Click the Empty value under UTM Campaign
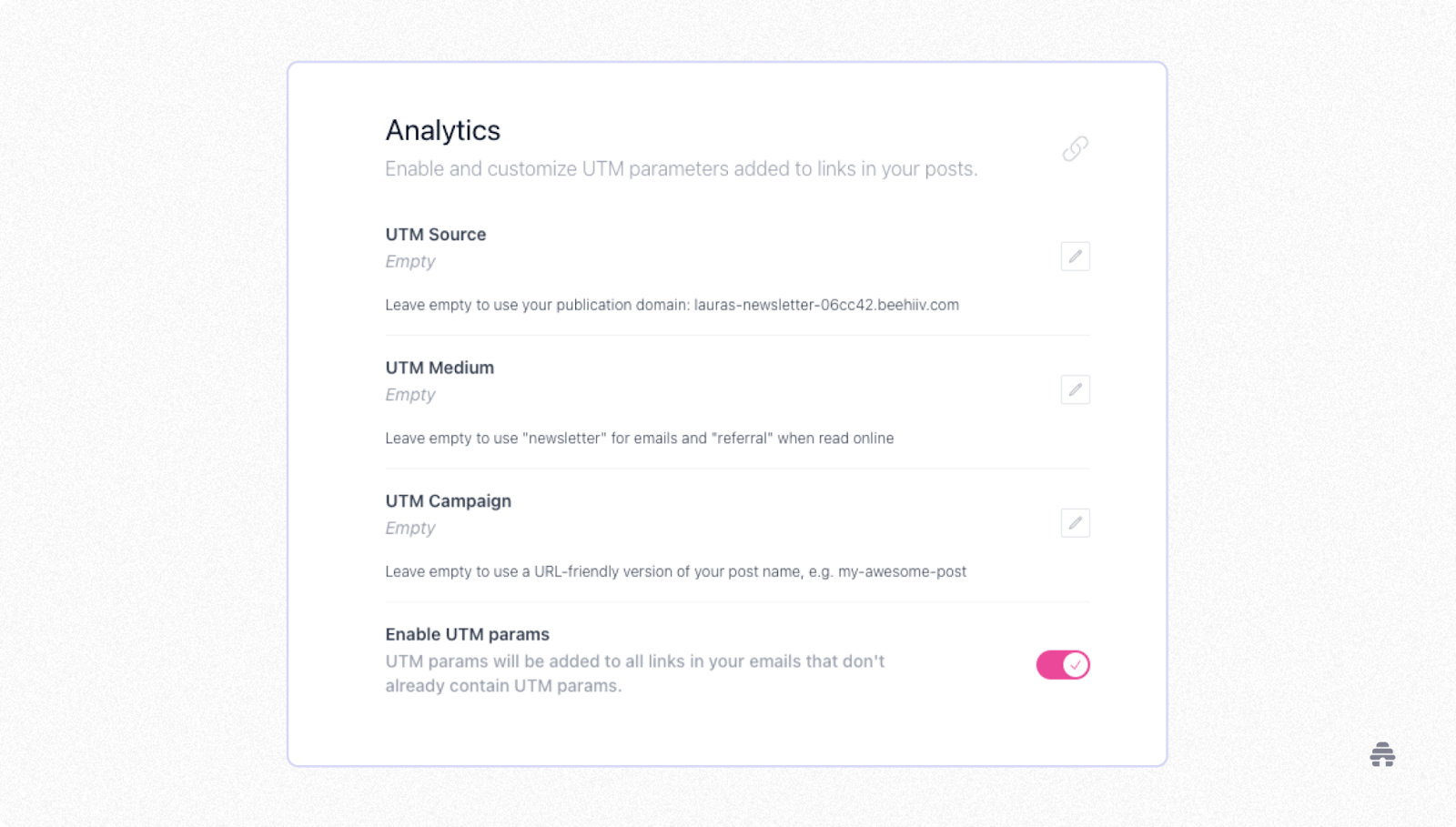This screenshot has height=827, width=1456. (409, 528)
